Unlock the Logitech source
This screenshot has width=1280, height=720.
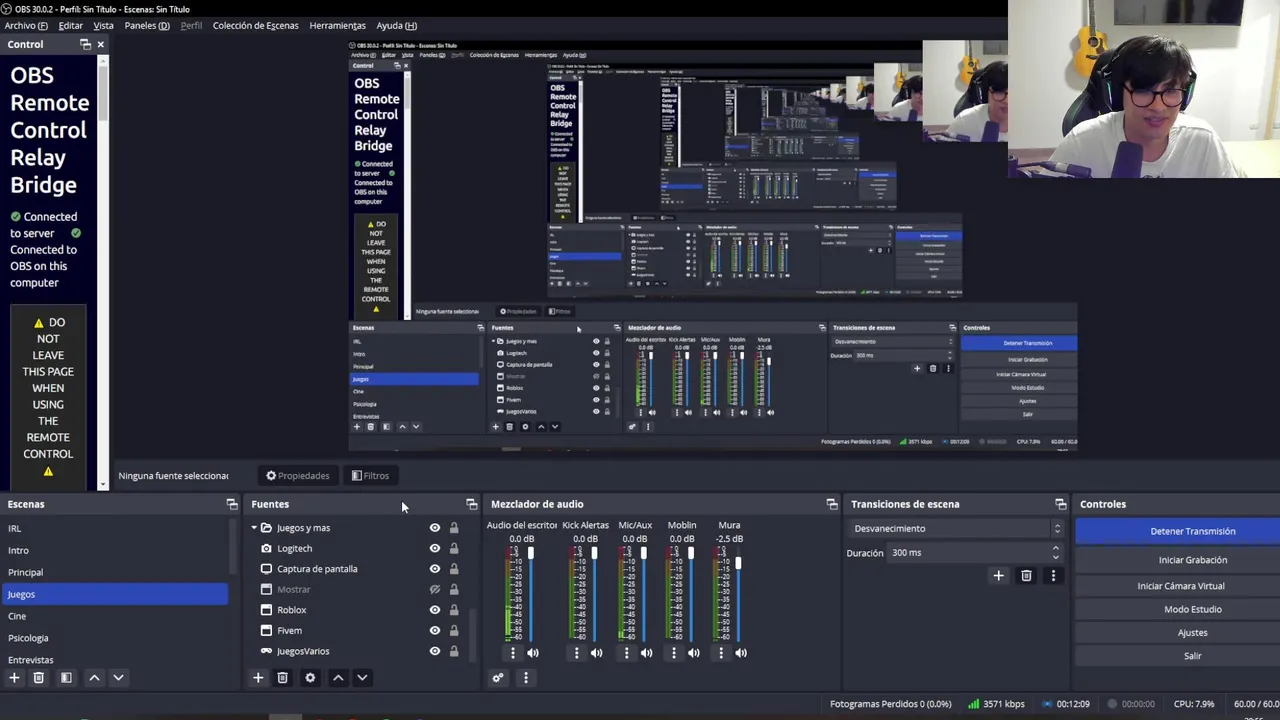[x=454, y=548]
